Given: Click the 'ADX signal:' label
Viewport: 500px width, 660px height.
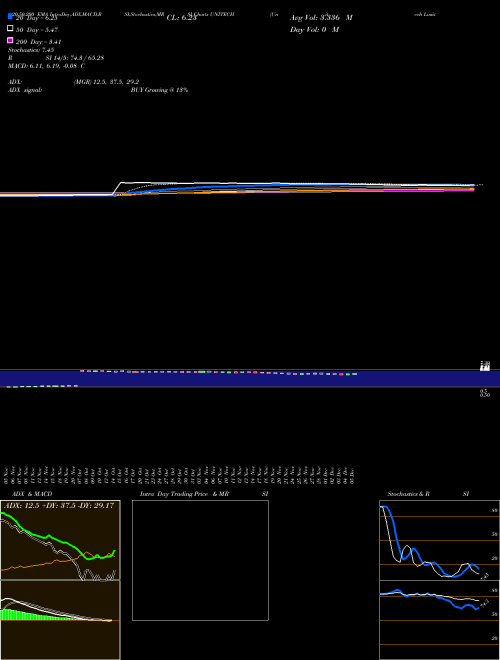Looking at the screenshot, I should point(25,90).
